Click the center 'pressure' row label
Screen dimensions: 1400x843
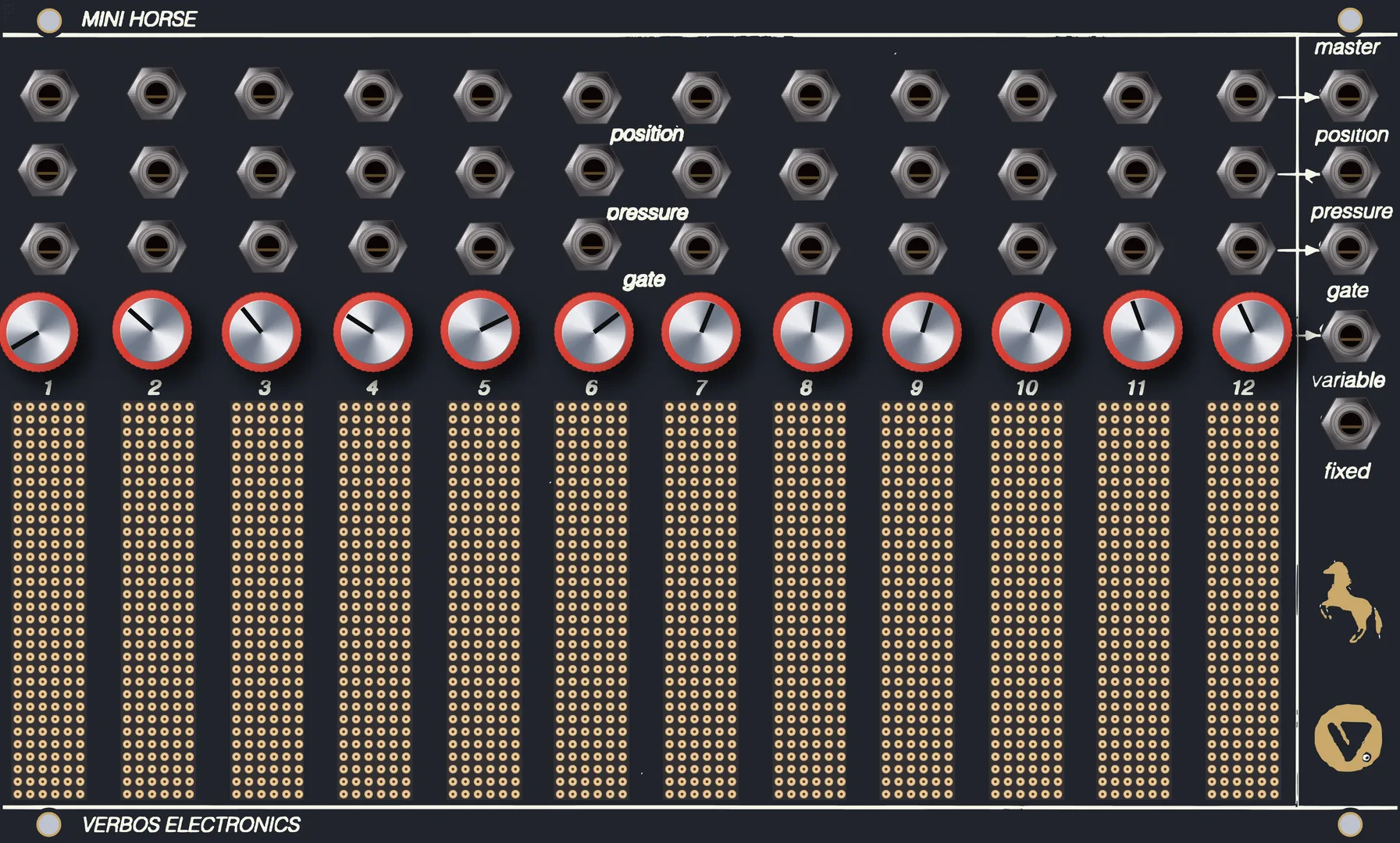tap(647, 212)
